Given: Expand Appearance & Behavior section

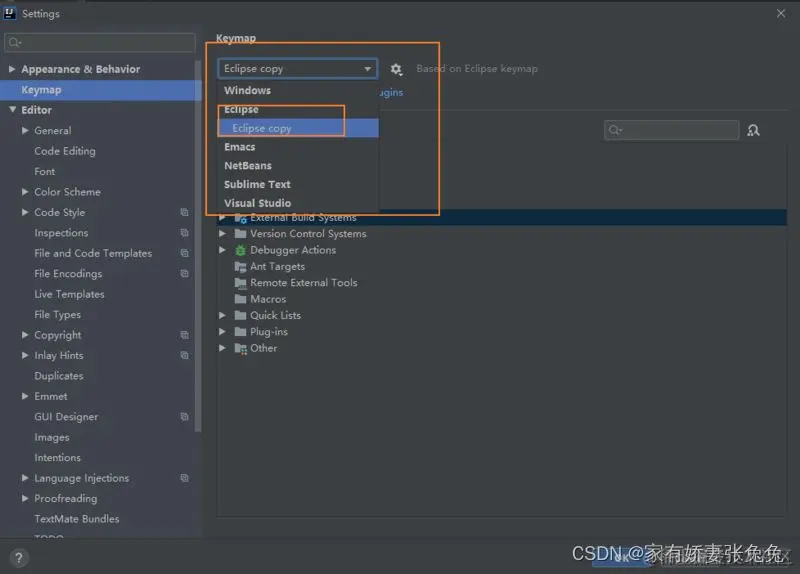Looking at the screenshot, I should [12, 69].
